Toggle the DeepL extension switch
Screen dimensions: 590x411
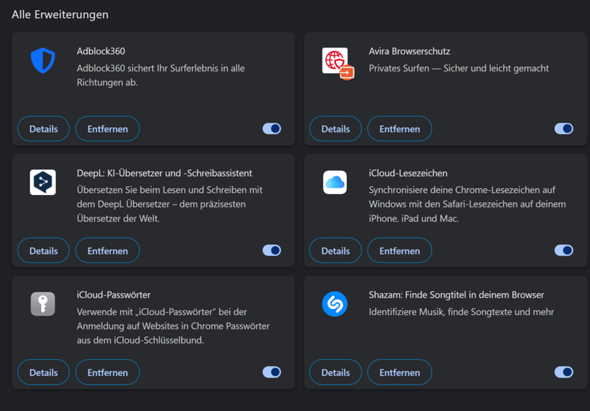tap(272, 250)
